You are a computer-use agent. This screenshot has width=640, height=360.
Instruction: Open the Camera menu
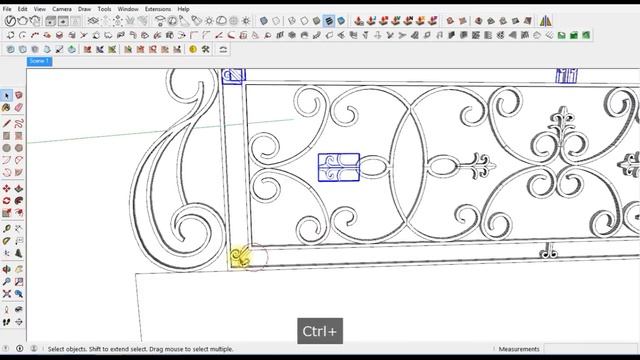point(62,9)
